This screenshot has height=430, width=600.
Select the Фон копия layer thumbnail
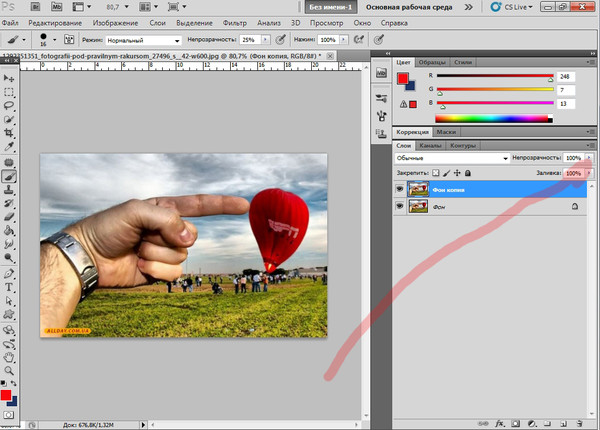(x=418, y=189)
